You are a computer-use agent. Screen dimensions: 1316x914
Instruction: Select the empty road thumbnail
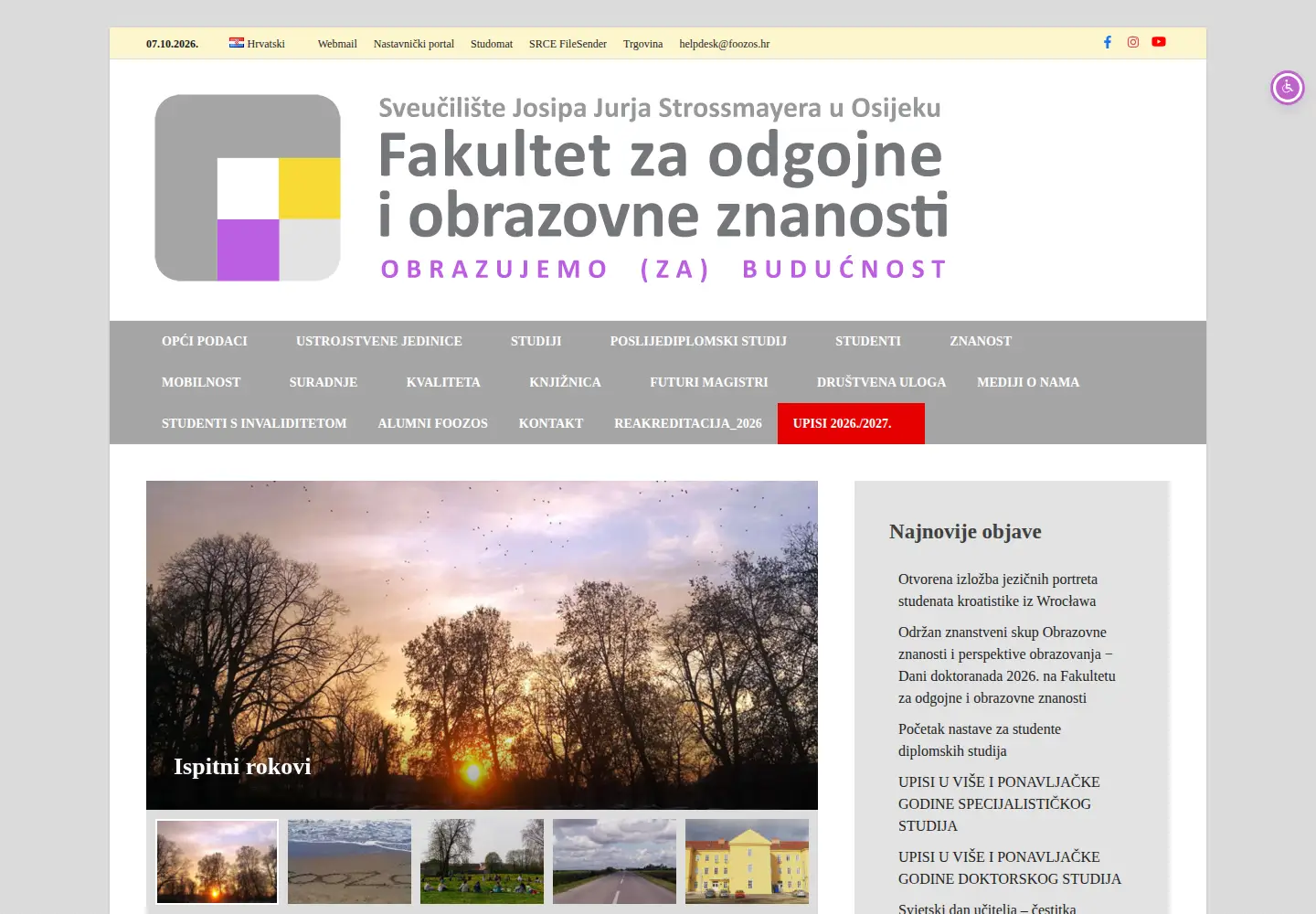pos(614,862)
